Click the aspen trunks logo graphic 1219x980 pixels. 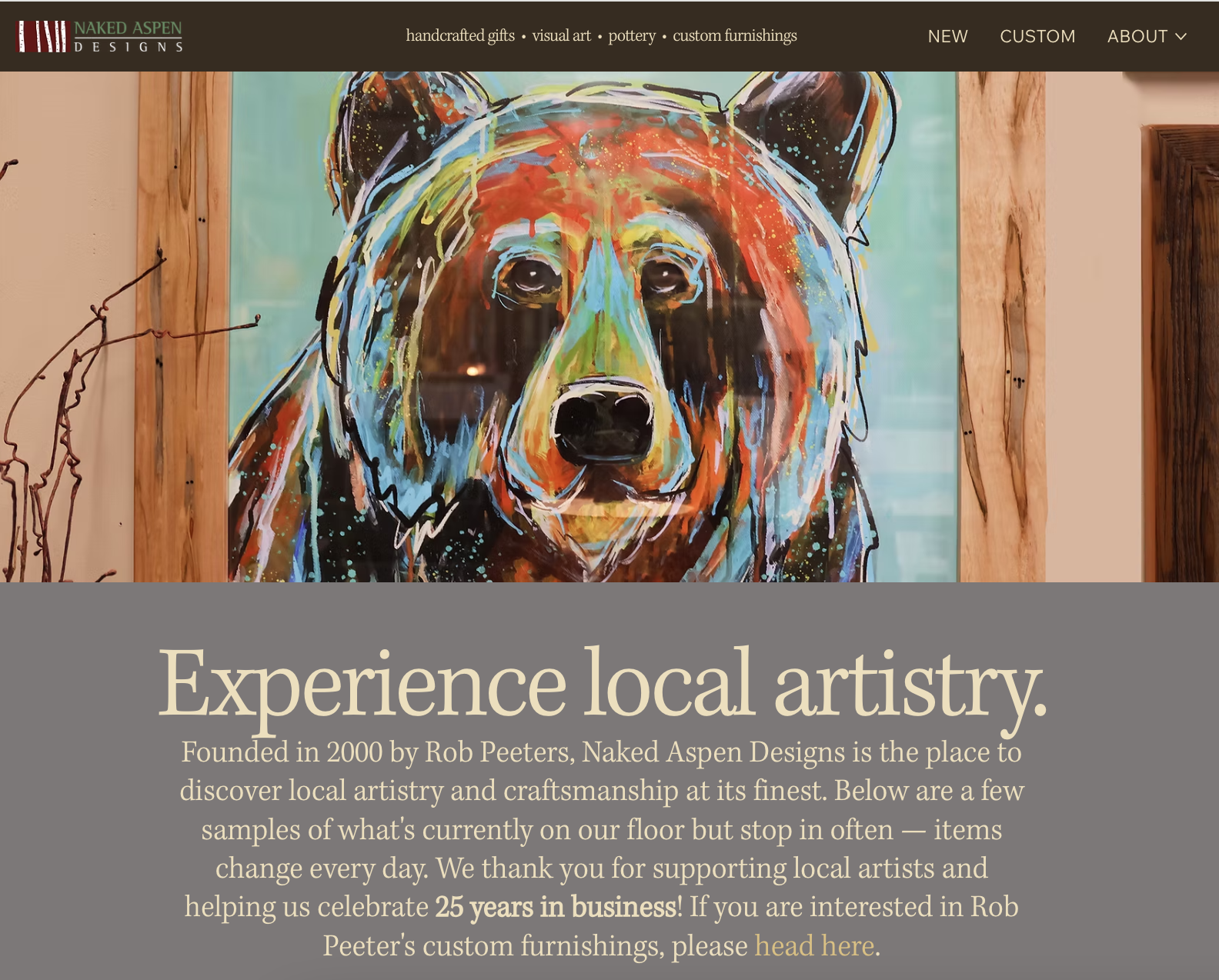tap(43, 36)
